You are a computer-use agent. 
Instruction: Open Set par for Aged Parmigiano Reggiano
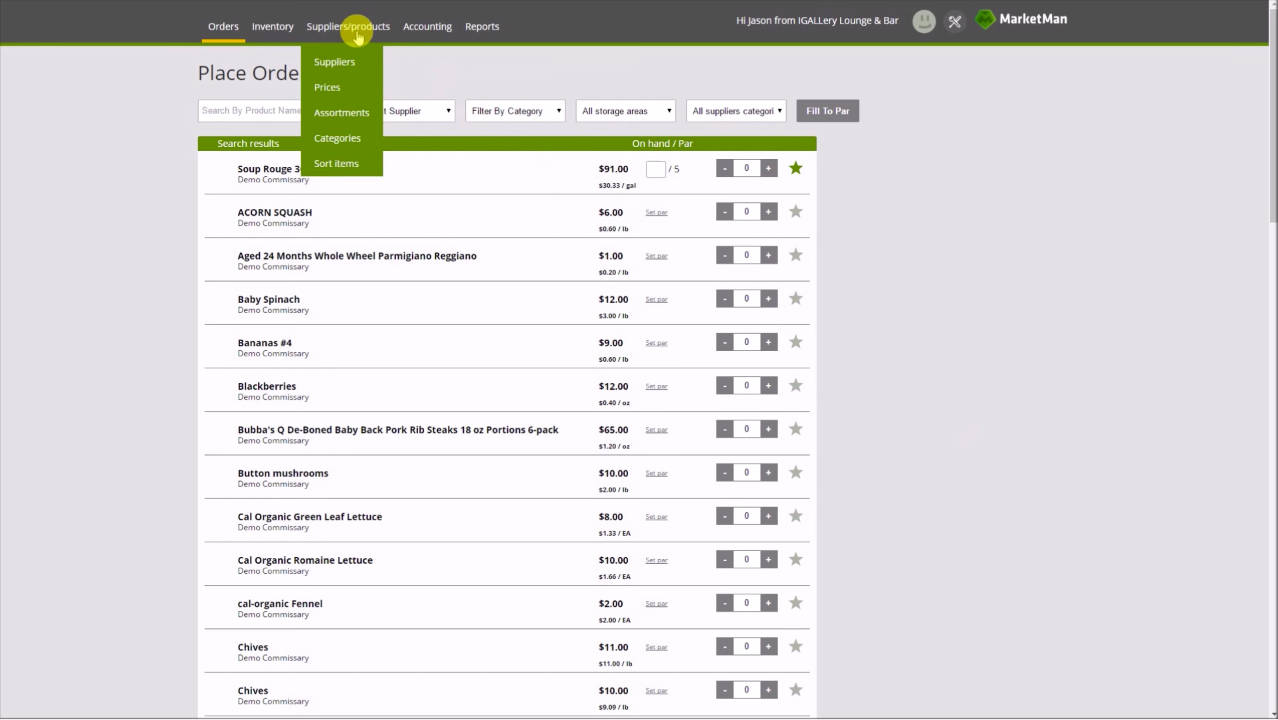pos(656,255)
